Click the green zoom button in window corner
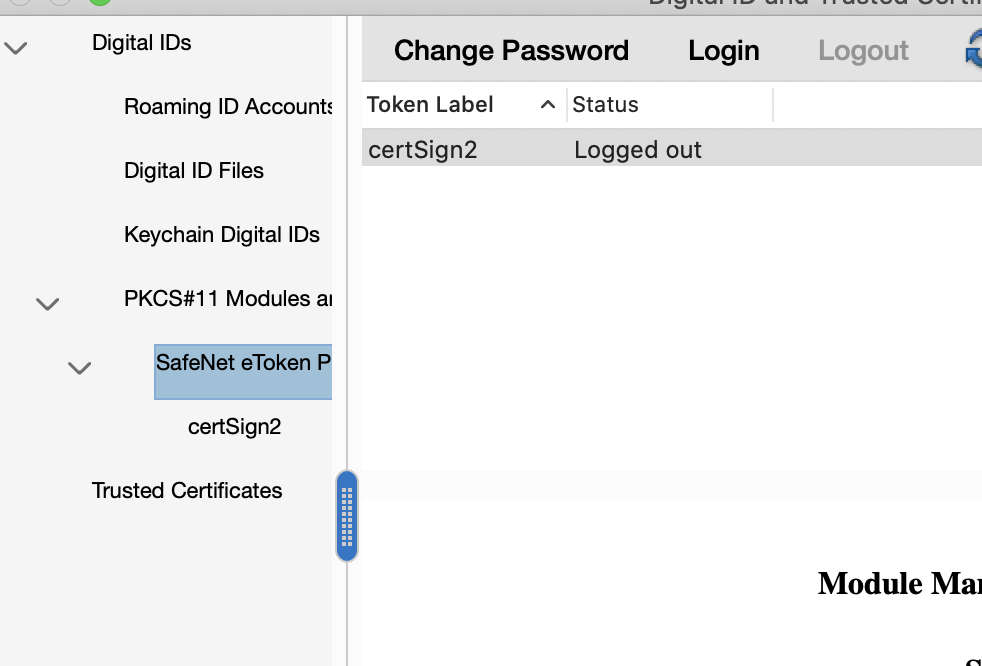 point(98,4)
